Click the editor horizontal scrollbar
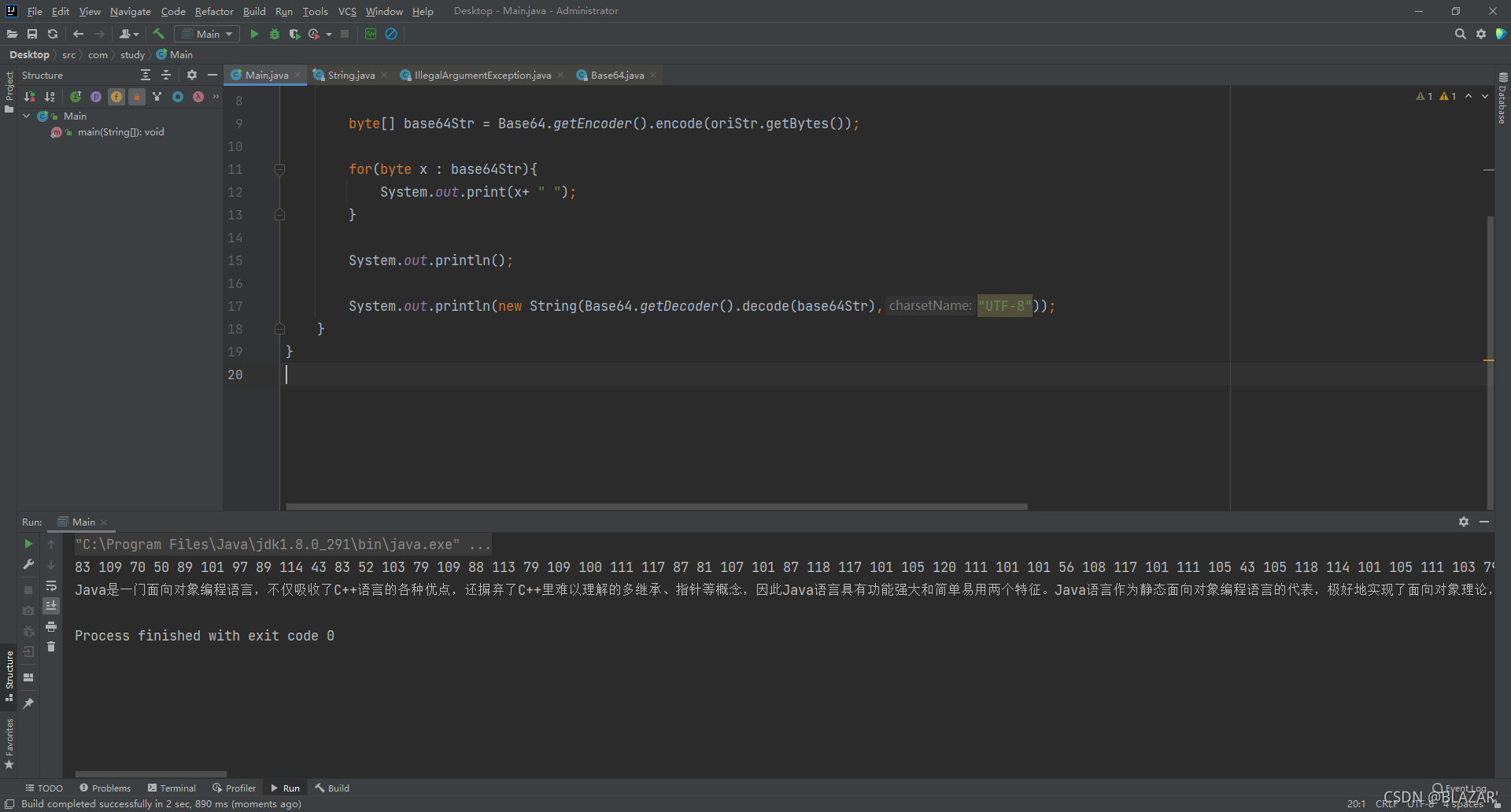Screen dimensions: 1511x812 tap(657, 507)
